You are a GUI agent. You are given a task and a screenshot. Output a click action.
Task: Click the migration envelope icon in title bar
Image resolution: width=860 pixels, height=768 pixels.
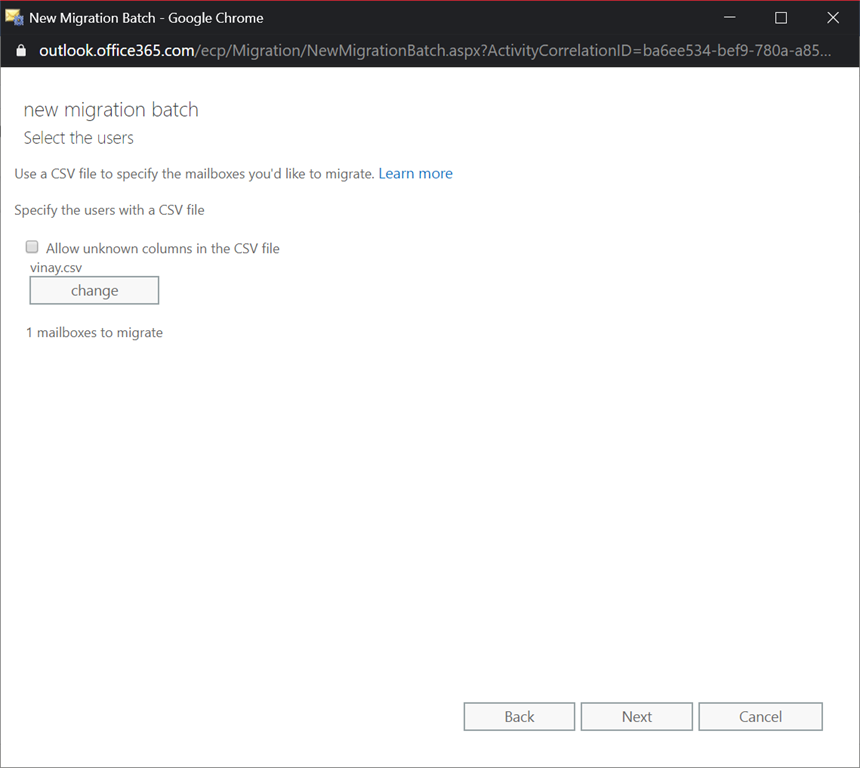pos(15,18)
